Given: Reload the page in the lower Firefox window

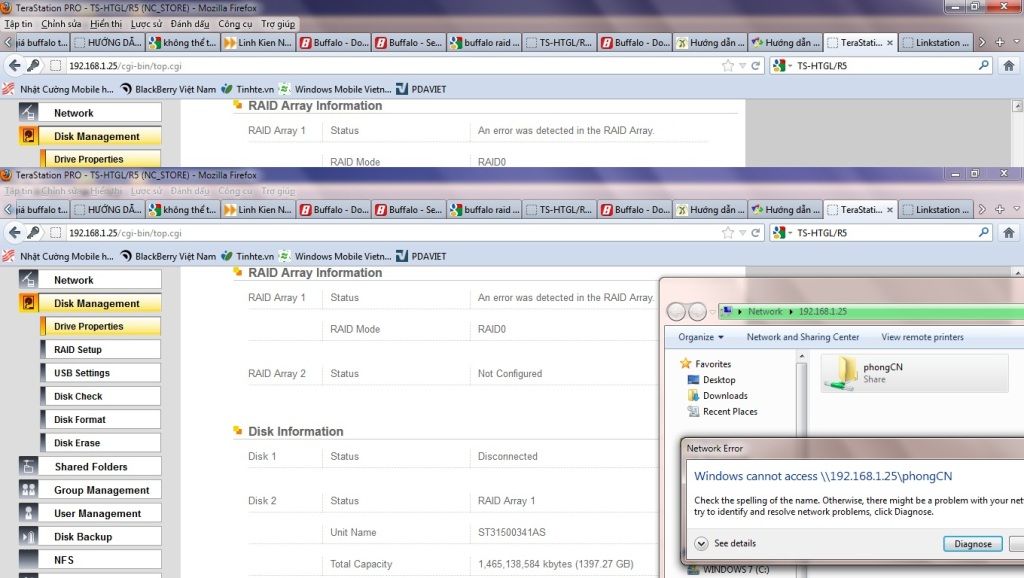Looking at the screenshot, I should 756,233.
